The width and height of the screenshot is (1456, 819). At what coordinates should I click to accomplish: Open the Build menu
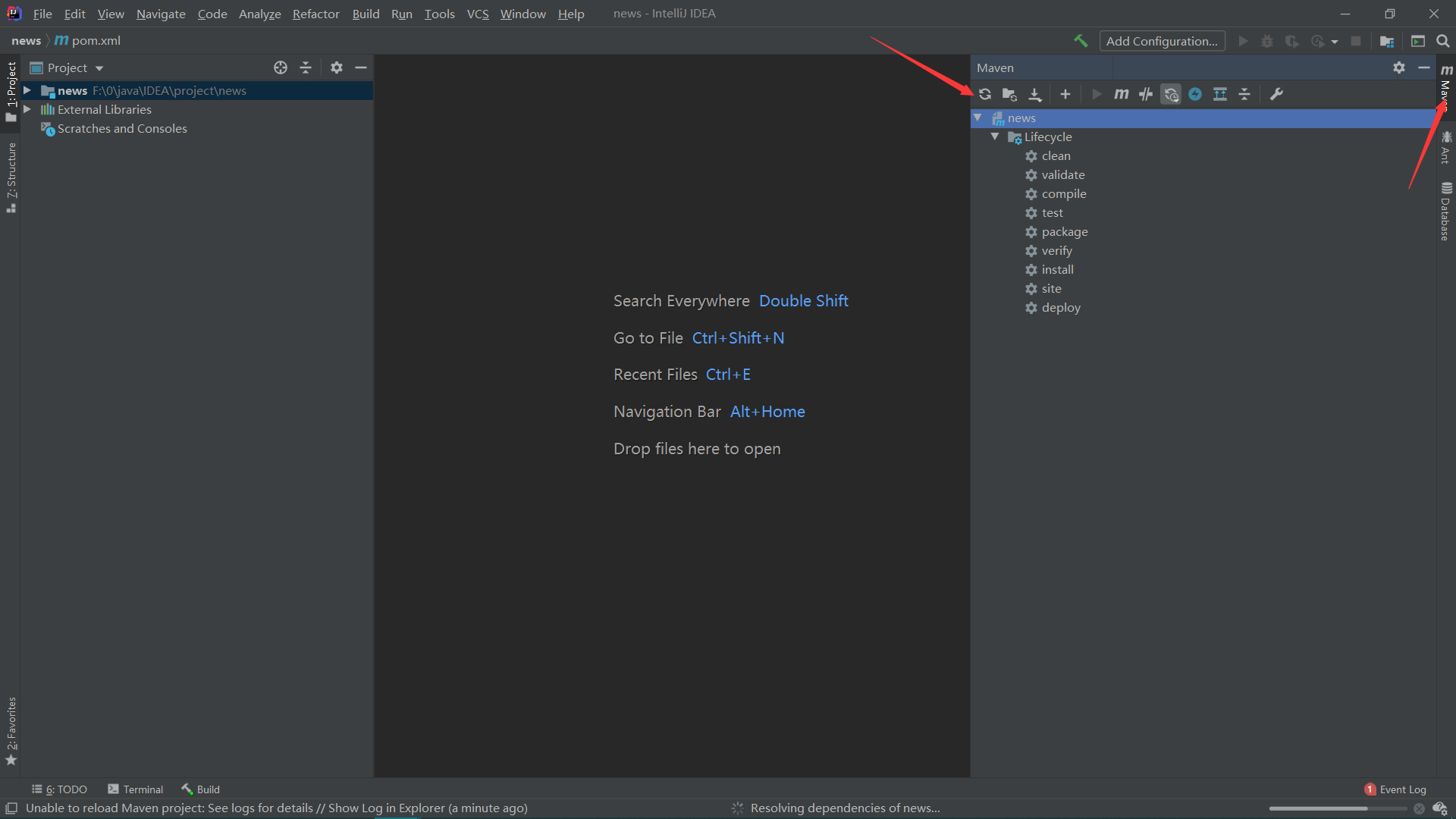[366, 14]
